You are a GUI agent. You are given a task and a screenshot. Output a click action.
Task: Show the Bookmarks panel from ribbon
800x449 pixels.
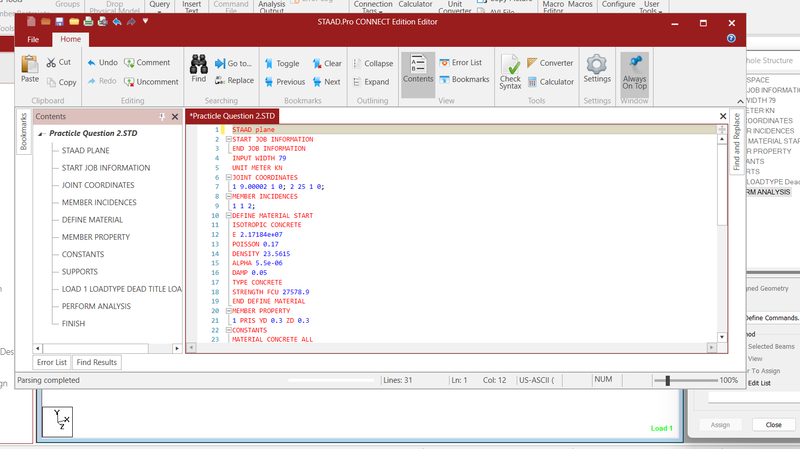tap(464, 79)
